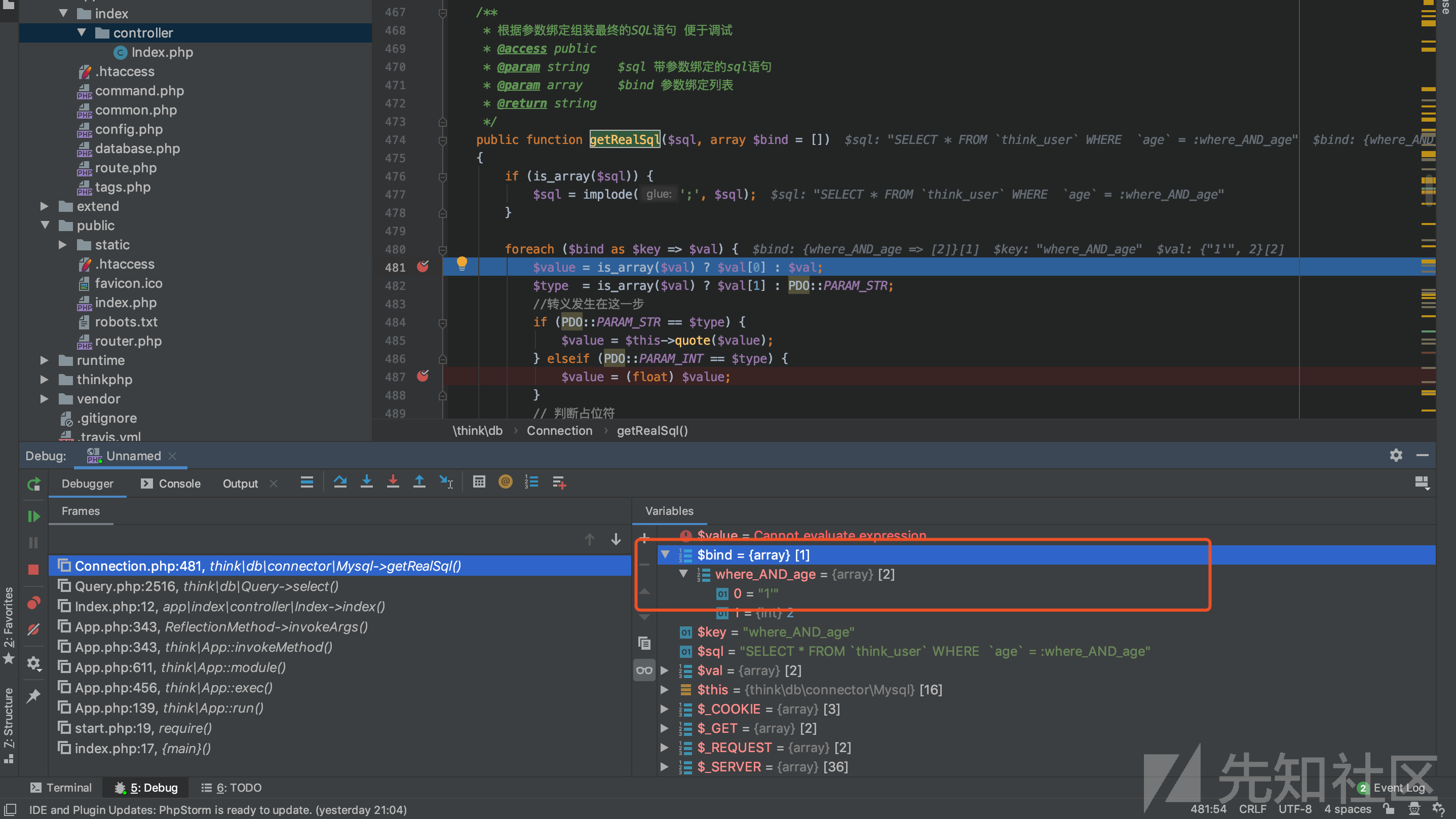Image resolution: width=1456 pixels, height=819 pixels.
Task: Change UTF-8 file encoding
Action: tap(1295, 809)
